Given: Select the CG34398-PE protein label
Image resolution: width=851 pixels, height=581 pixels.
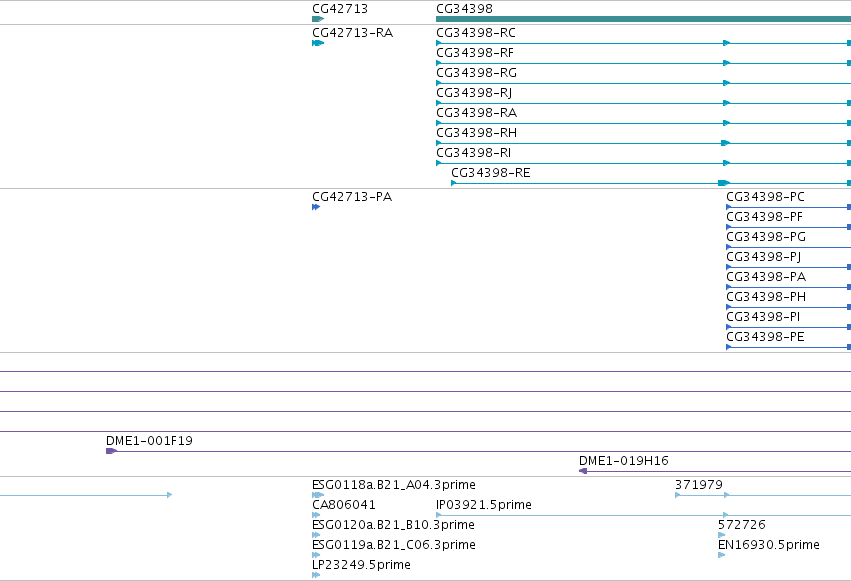Looking at the screenshot, I should point(765,337).
